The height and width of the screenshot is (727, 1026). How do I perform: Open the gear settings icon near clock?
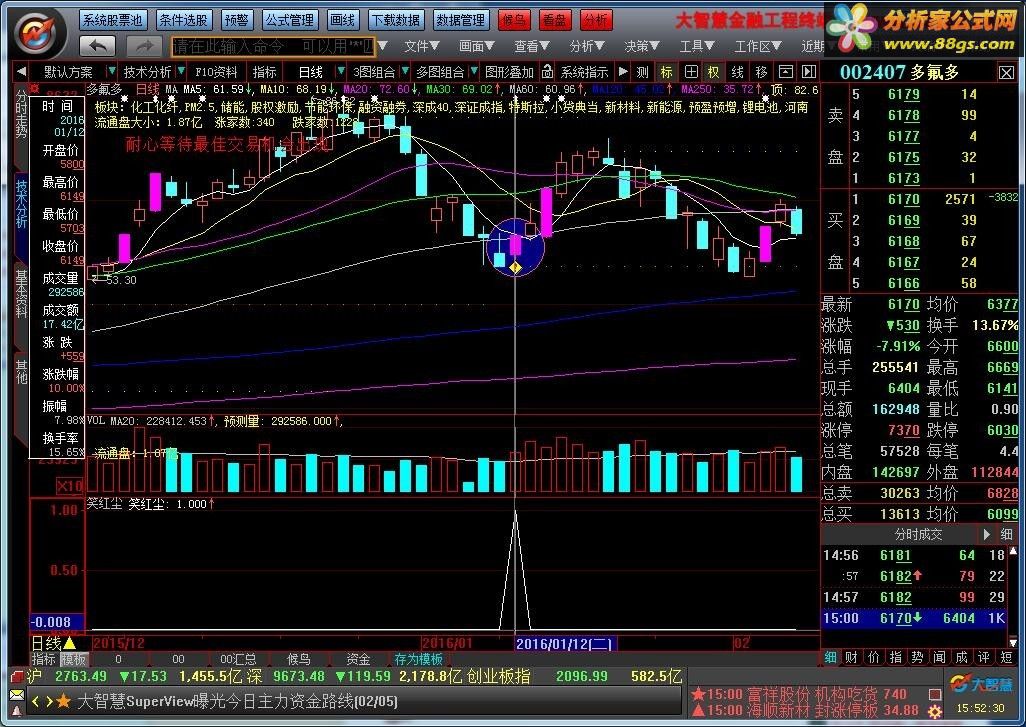tap(935, 711)
